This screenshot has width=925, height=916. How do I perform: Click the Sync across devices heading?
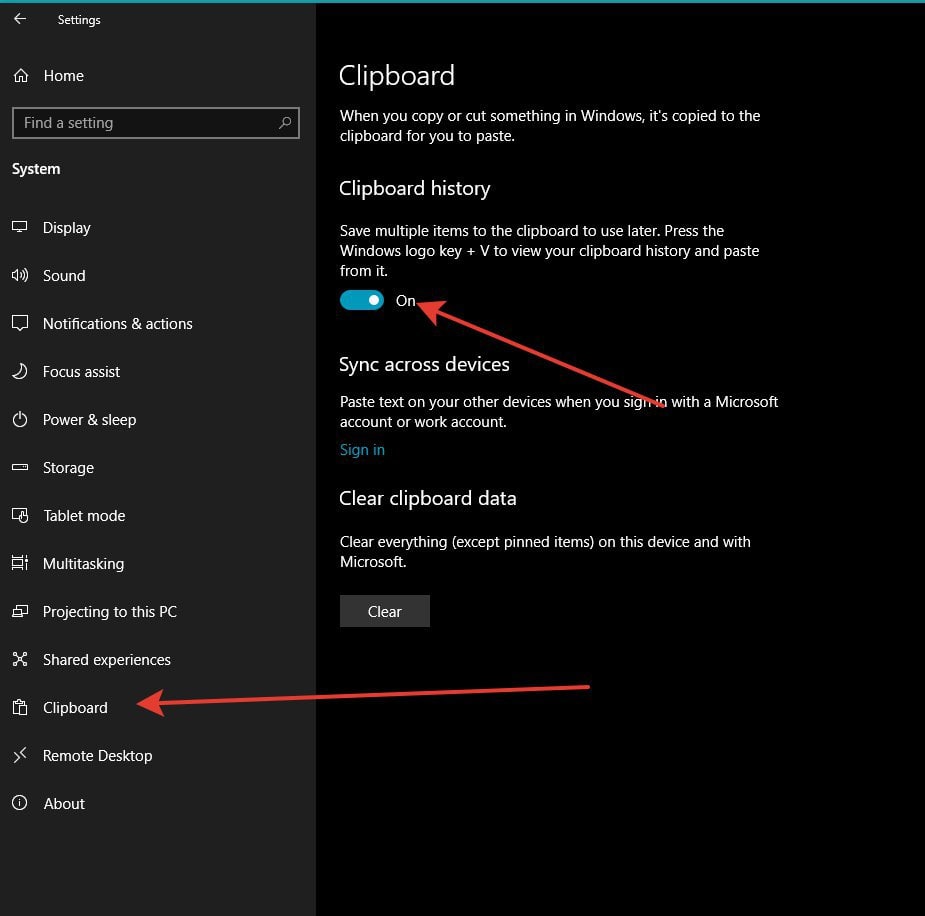pyautogui.click(x=424, y=364)
